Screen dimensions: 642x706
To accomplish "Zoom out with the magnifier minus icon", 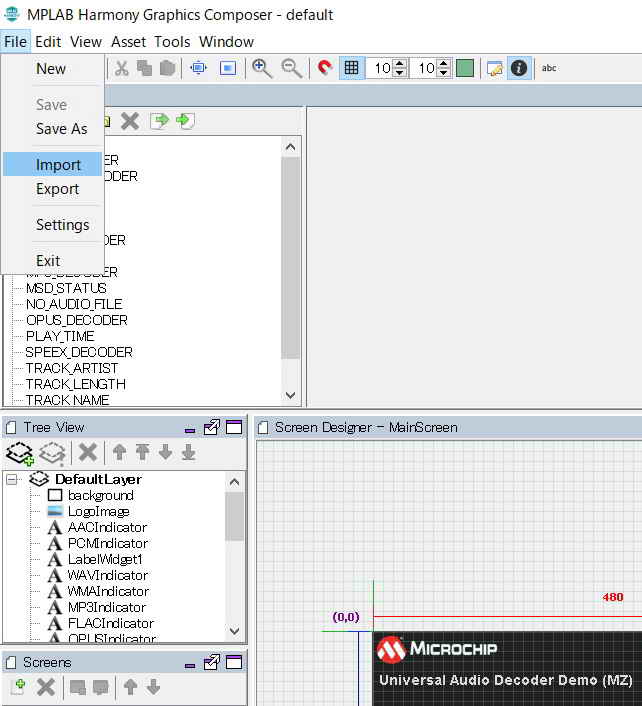I will 292,68.
